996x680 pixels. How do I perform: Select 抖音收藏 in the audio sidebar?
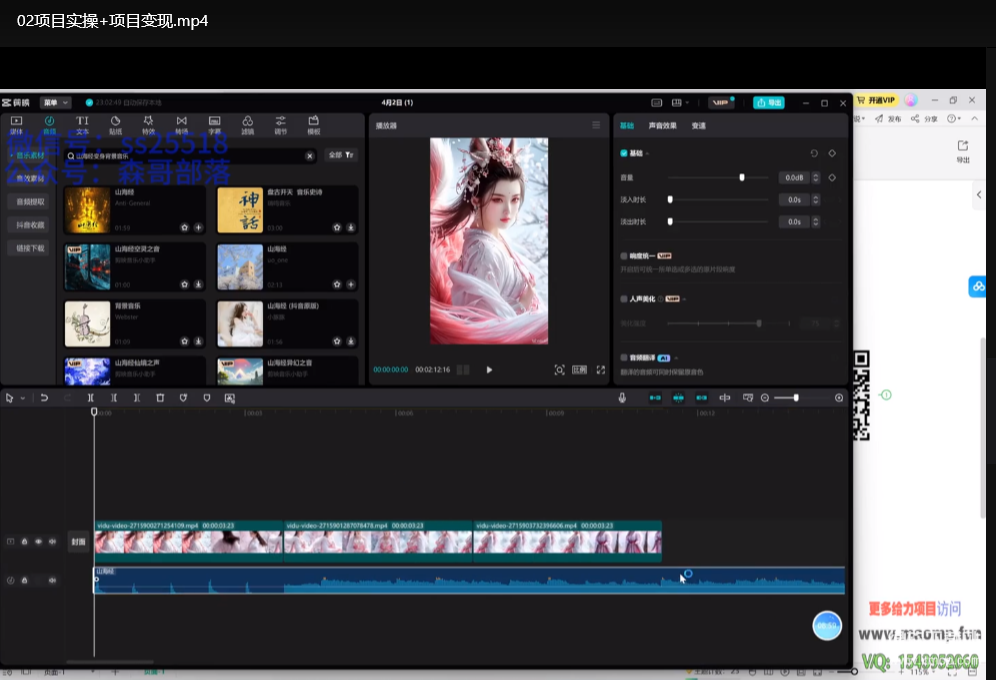pyautogui.click(x=30, y=225)
